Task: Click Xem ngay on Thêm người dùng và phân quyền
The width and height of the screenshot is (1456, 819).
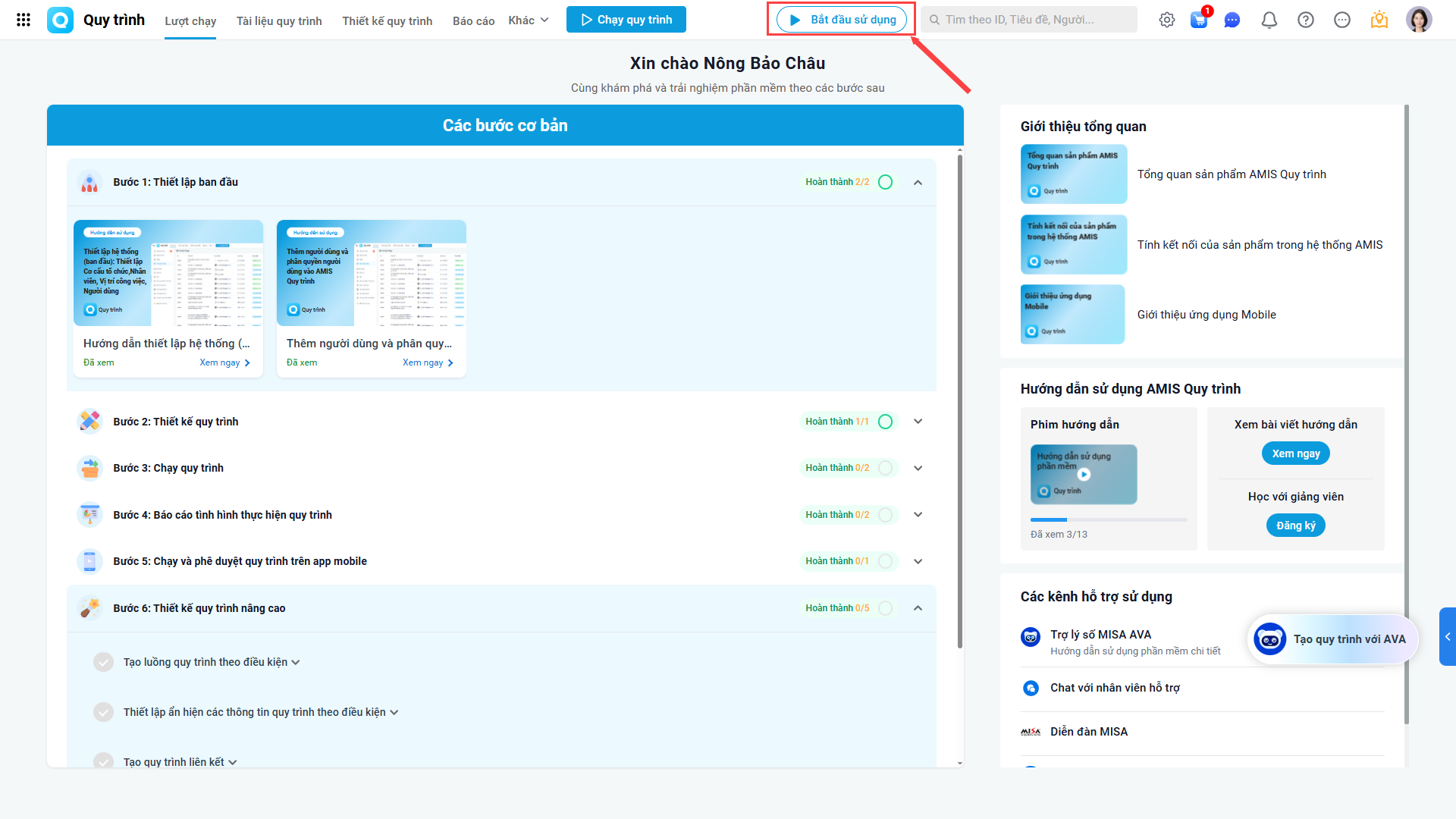Action: pos(428,362)
